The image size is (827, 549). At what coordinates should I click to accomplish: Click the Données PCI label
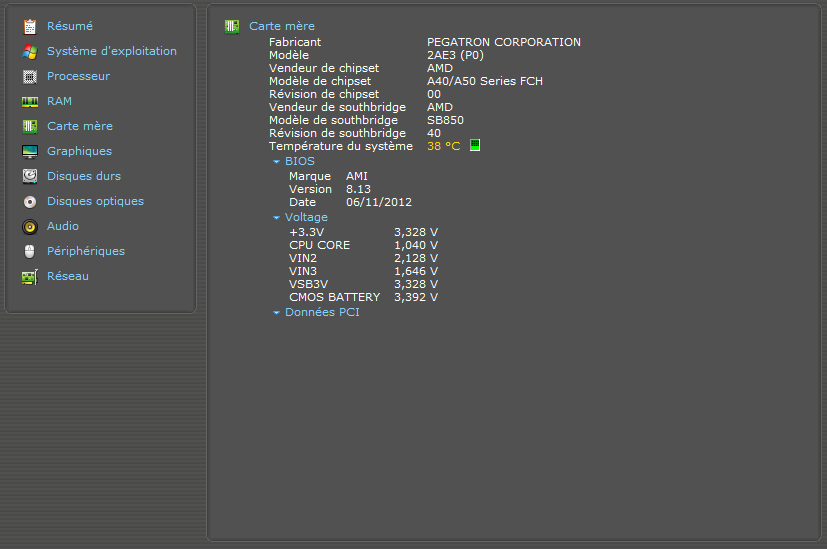click(322, 312)
